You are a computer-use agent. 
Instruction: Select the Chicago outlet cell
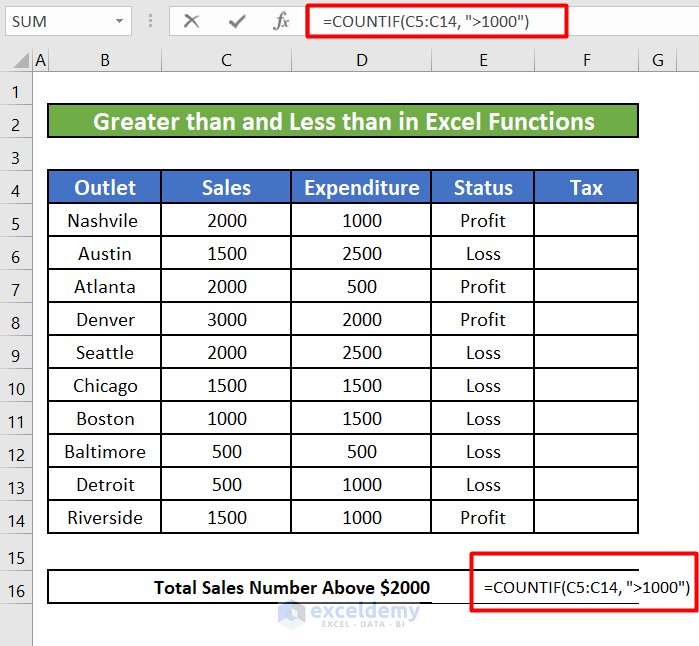(x=105, y=385)
